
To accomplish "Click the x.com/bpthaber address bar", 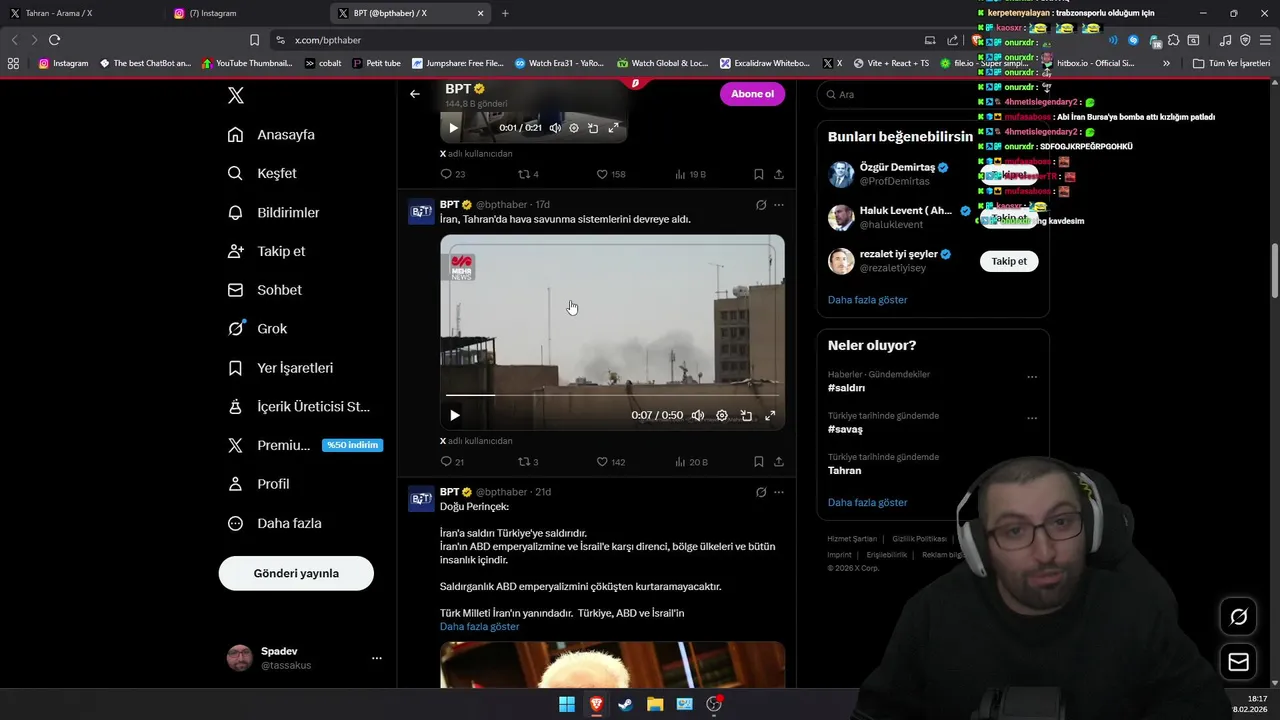I will (590, 40).
